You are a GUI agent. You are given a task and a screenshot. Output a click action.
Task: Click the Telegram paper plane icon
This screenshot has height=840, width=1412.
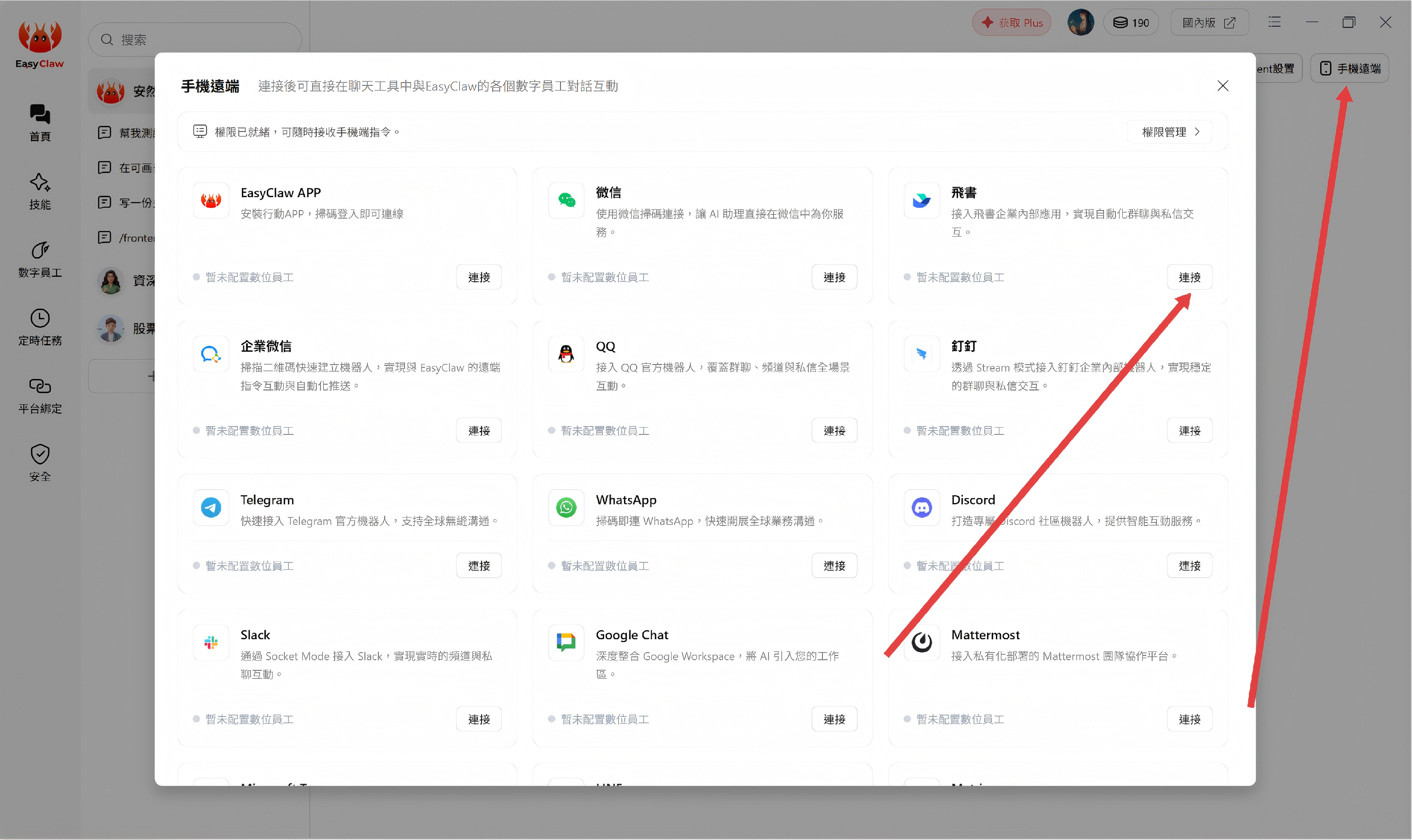tap(211, 507)
